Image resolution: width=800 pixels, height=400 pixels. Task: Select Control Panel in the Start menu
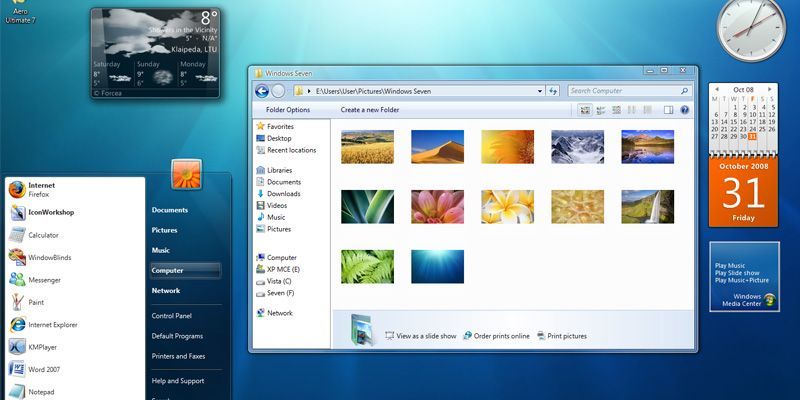(170, 316)
